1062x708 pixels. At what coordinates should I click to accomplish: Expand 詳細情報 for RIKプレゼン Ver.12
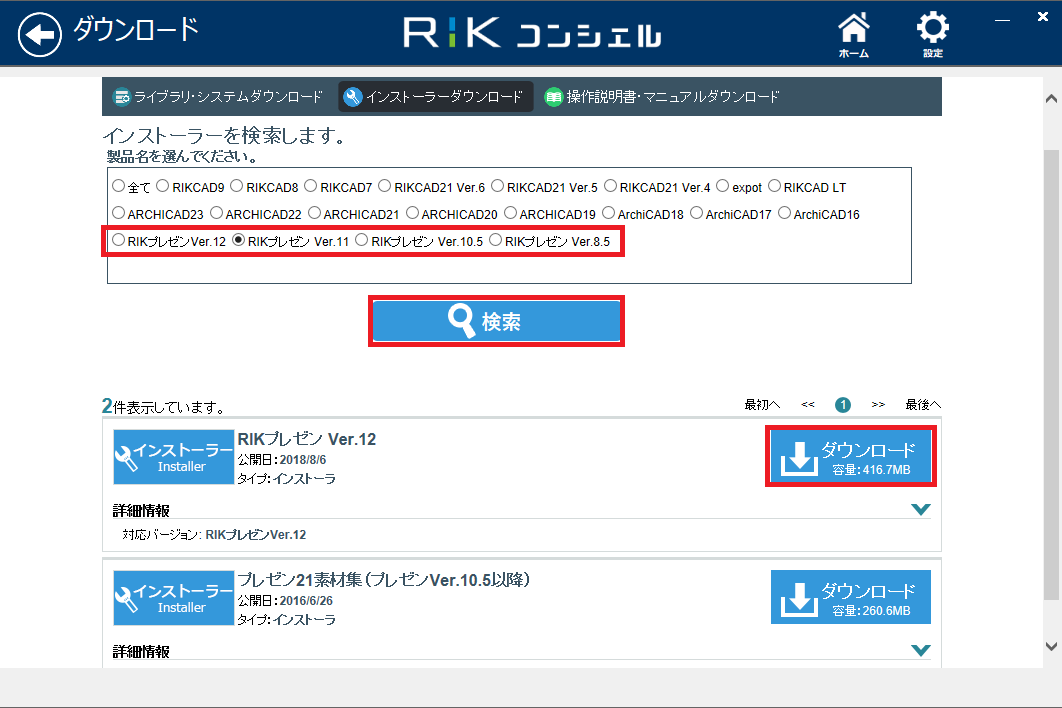pos(920,509)
